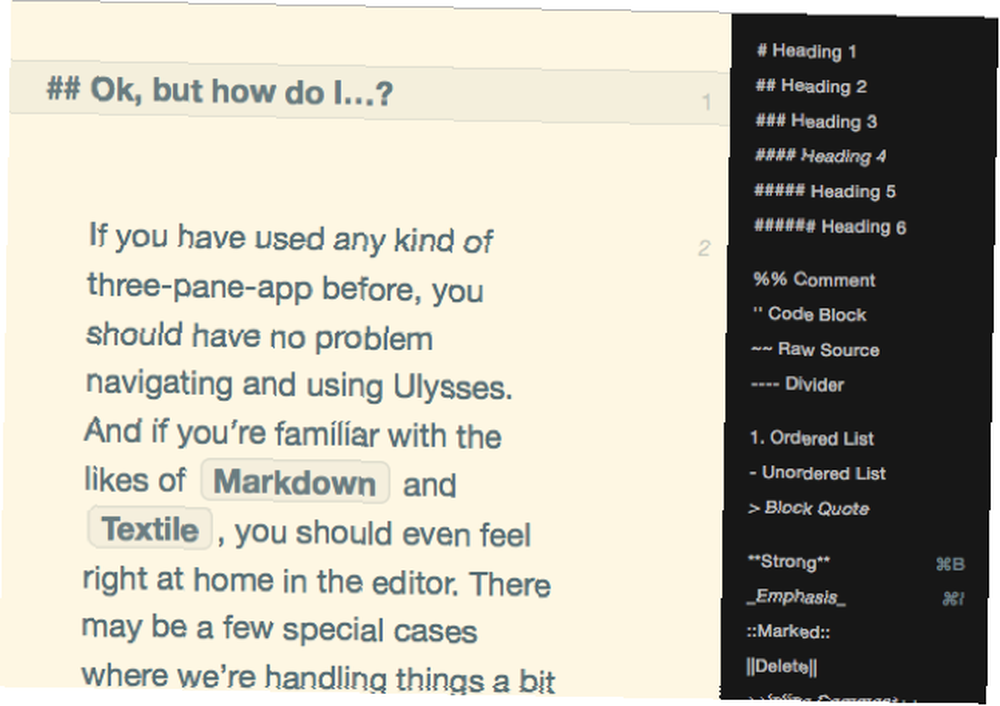Apply ::Marked:: highlight
This screenshot has height=706, width=1000.
[x=788, y=631]
